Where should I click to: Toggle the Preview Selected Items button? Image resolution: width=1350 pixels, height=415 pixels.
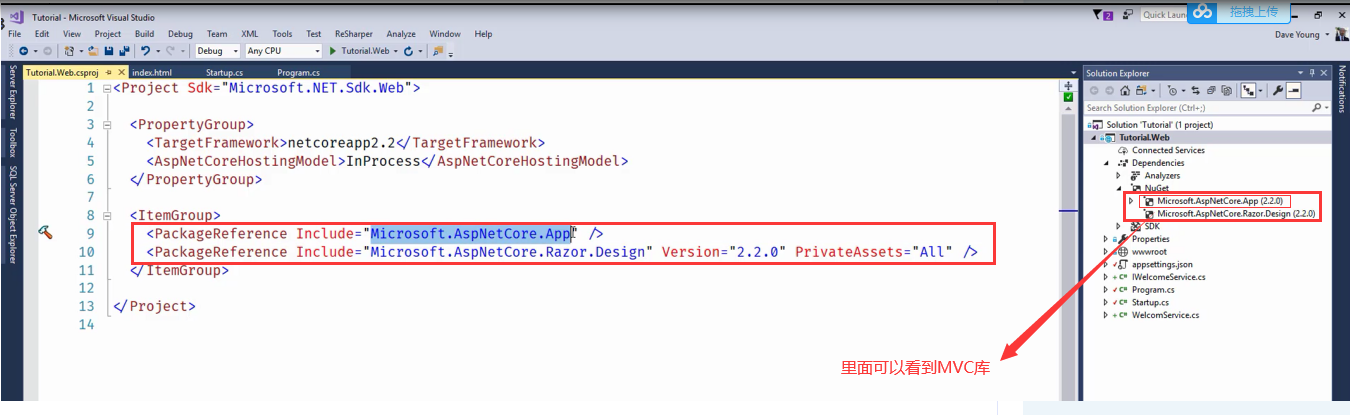[x=1294, y=90]
